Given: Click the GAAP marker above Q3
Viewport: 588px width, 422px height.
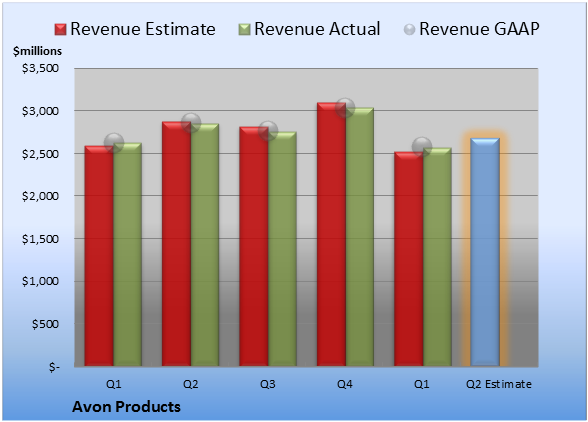Looking at the screenshot, I should [268, 131].
